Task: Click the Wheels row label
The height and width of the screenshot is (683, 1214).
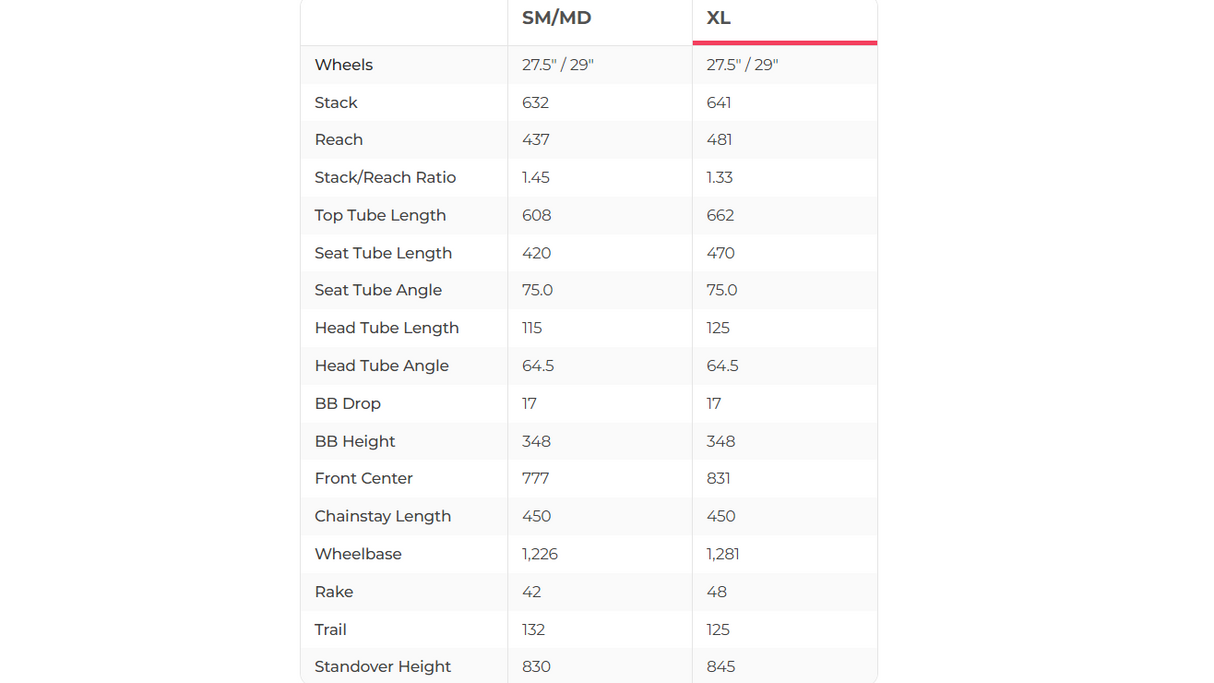Action: pos(344,65)
